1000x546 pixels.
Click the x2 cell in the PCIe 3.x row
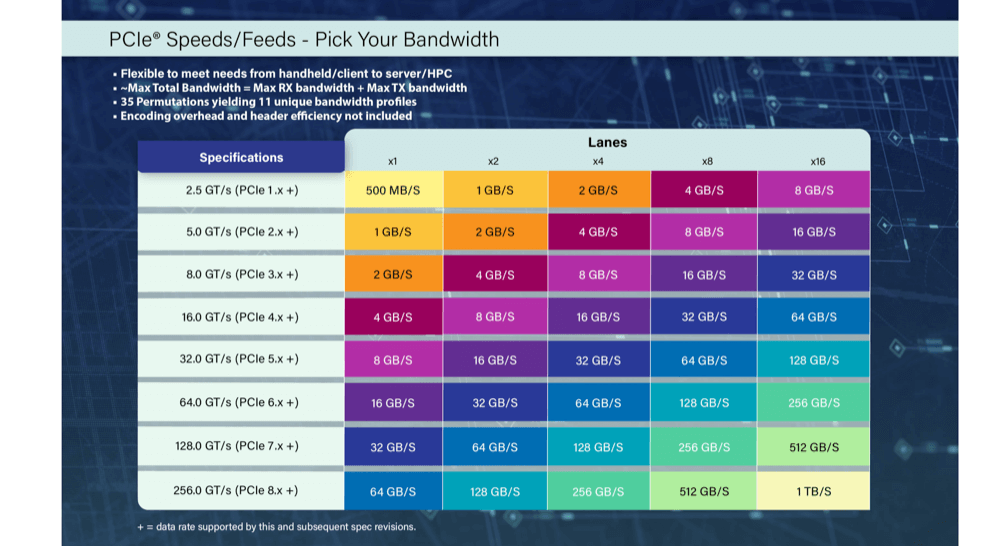coord(495,274)
